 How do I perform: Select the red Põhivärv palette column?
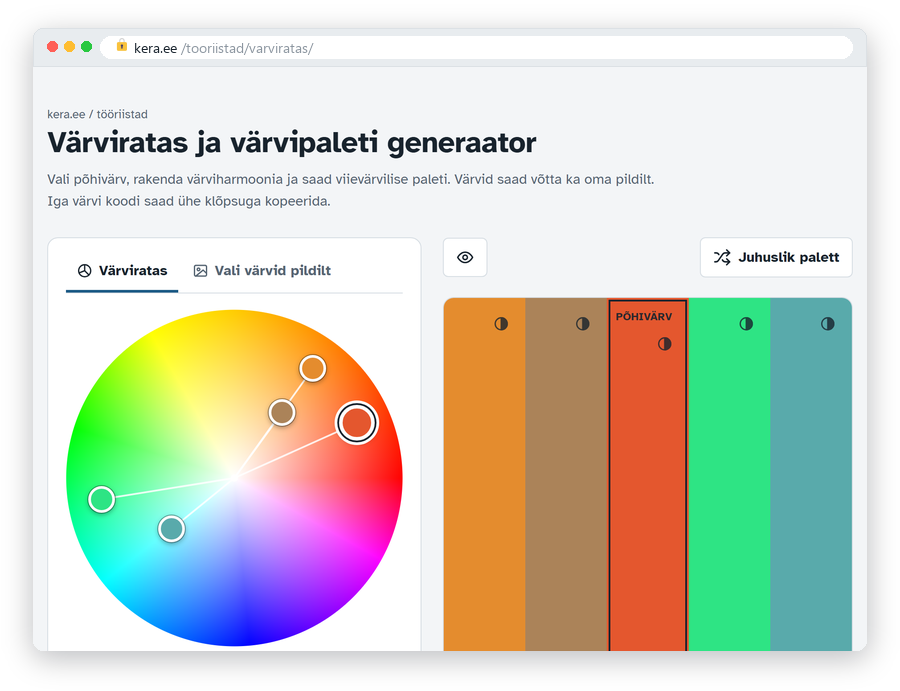click(x=647, y=475)
